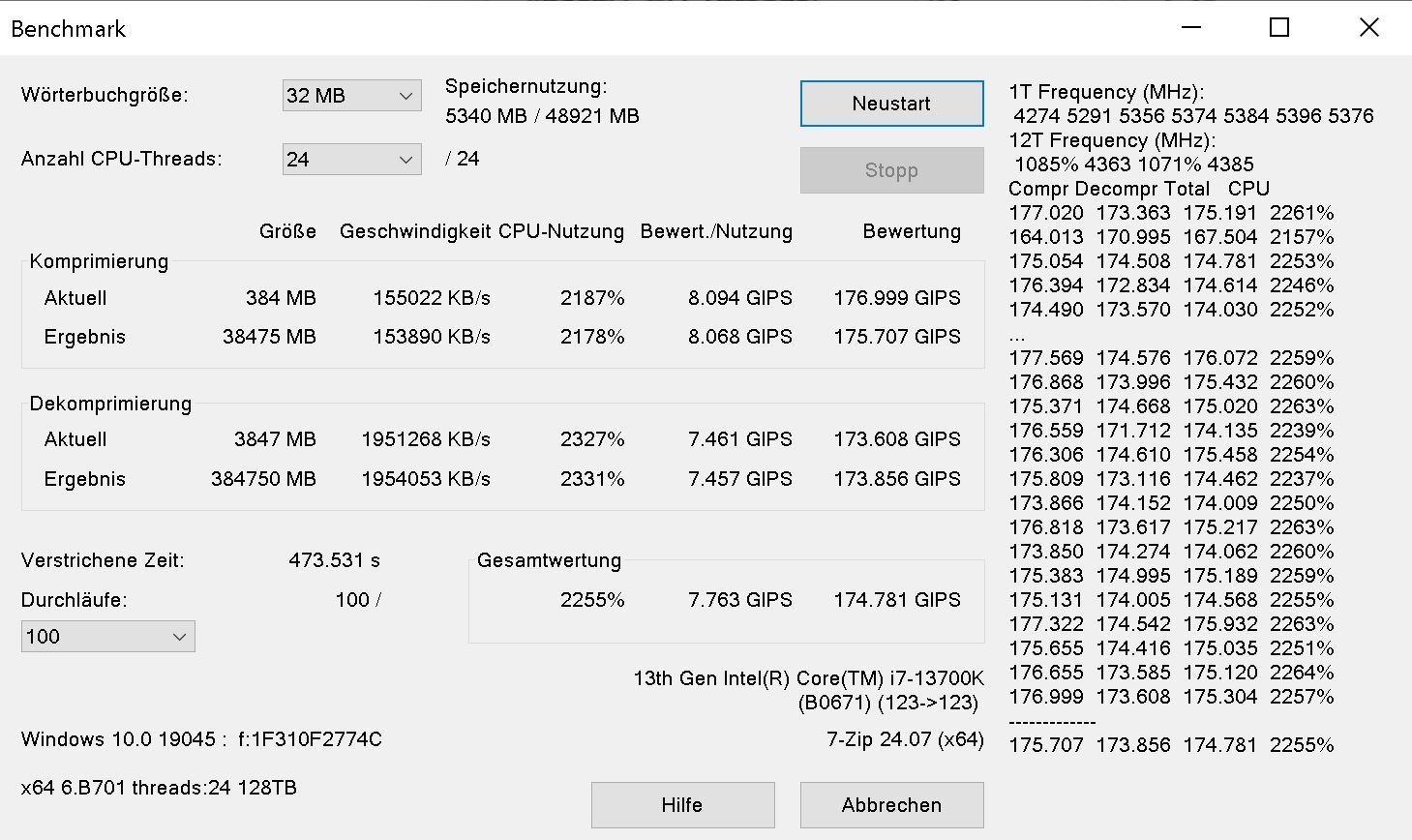Viewport: 1412px width, 840px height.
Task: Click the 7-Zip 24.07 (x64) version text
Action: click(x=905, y=739)
